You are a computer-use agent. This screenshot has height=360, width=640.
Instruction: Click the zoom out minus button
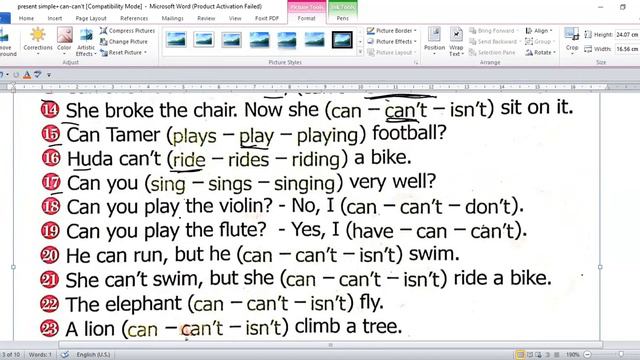click(x=587, y=355)
